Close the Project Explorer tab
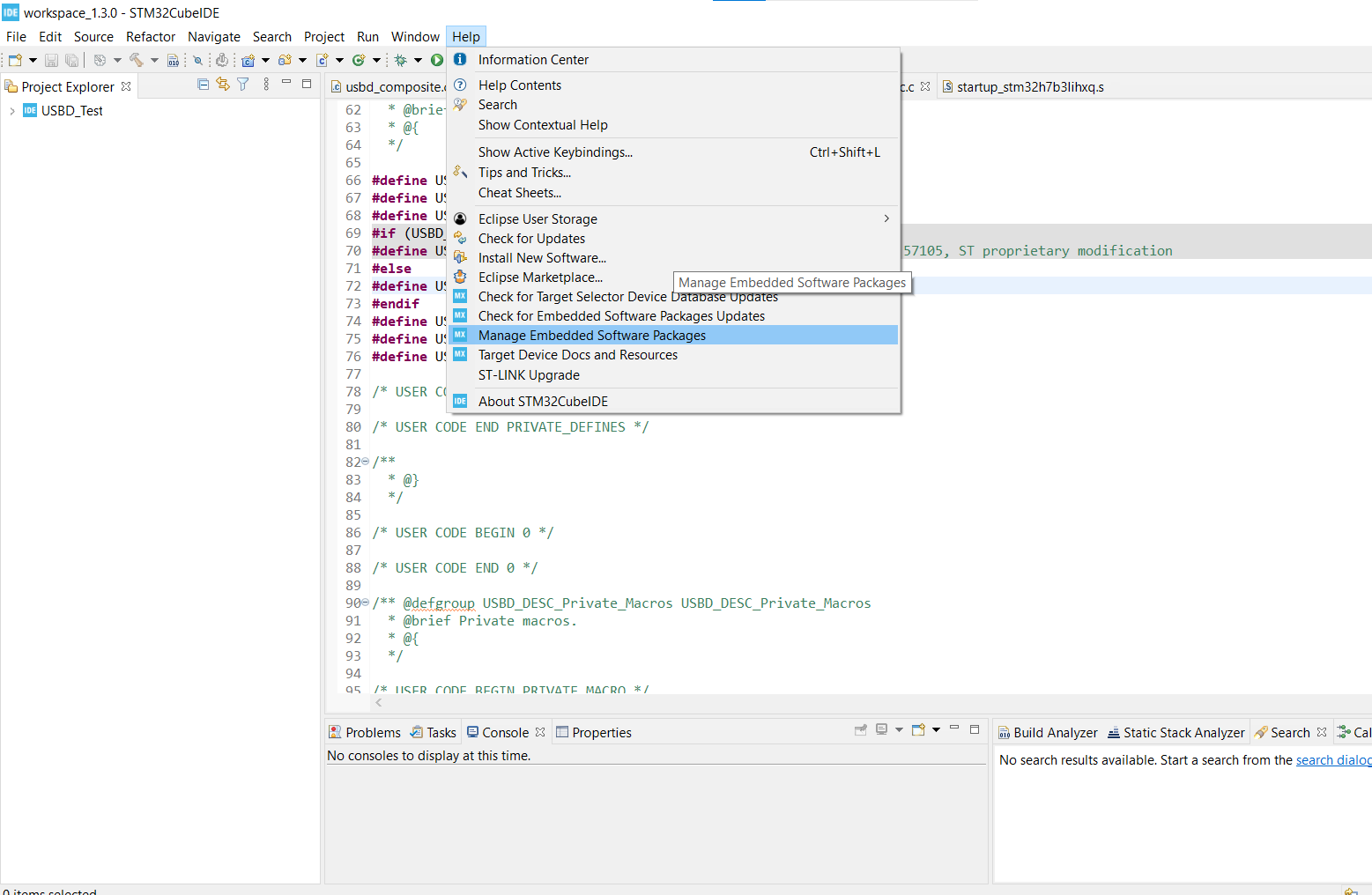 126,86
